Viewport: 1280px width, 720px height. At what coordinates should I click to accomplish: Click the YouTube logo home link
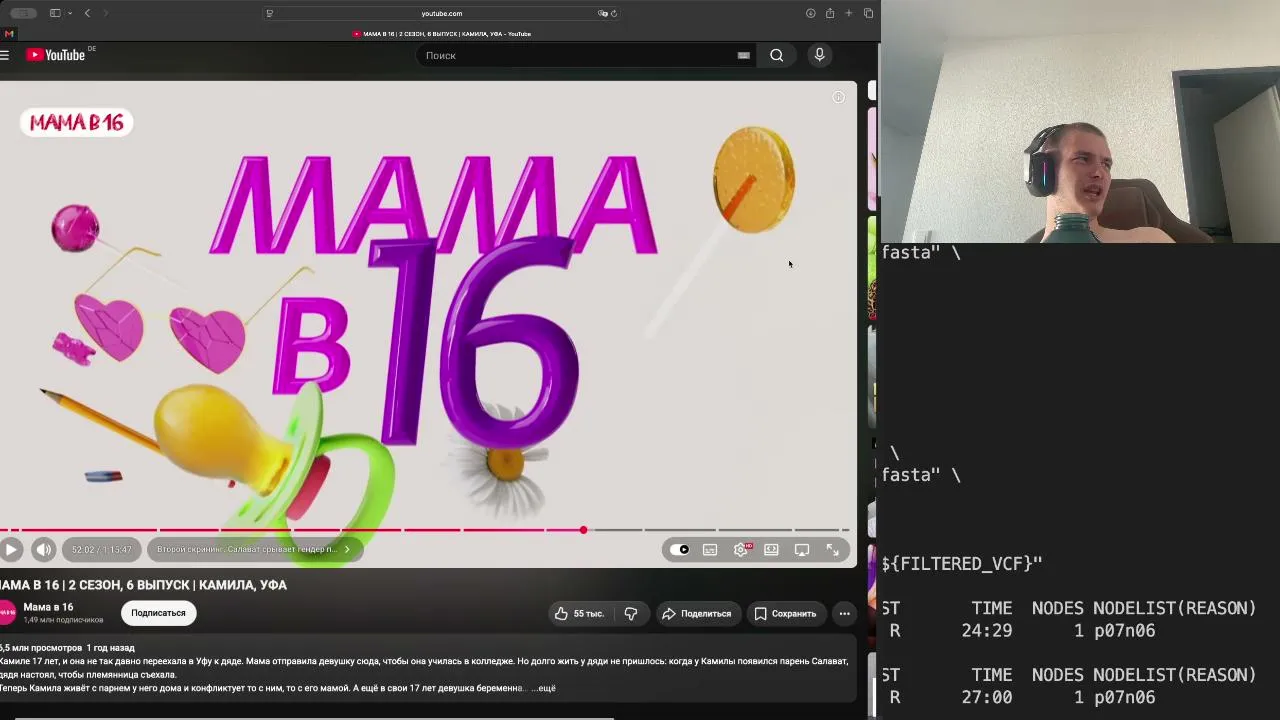(58, 55)
